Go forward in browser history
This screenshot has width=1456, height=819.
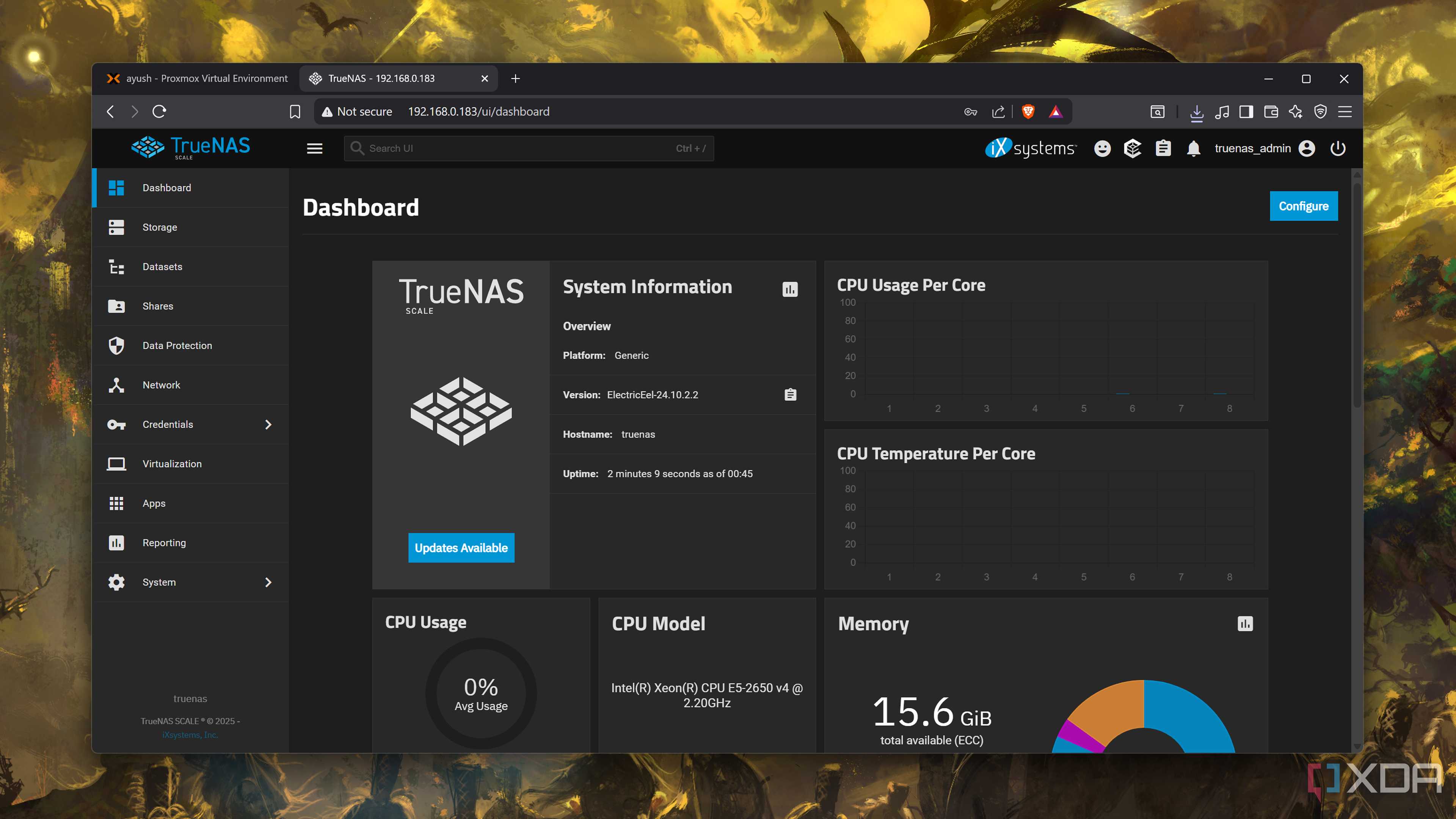click(x=135, y=111)
